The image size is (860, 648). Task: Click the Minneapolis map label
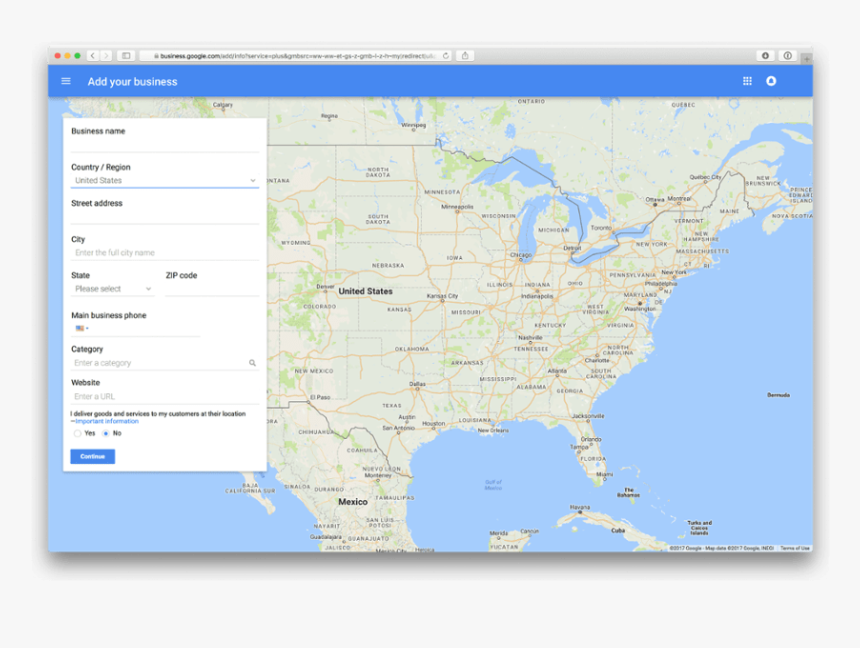pos(457,207)
